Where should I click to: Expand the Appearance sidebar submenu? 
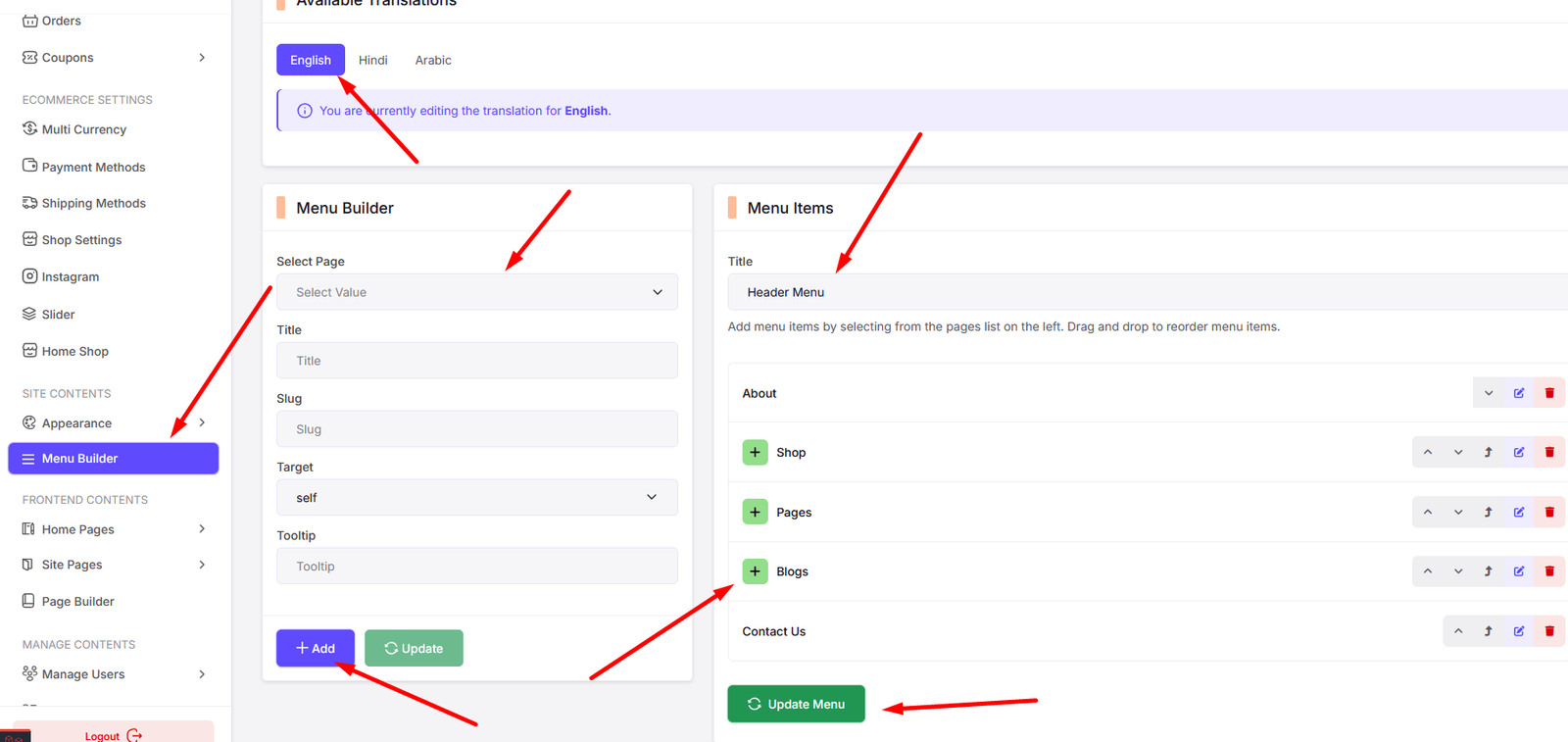[202, 423]
